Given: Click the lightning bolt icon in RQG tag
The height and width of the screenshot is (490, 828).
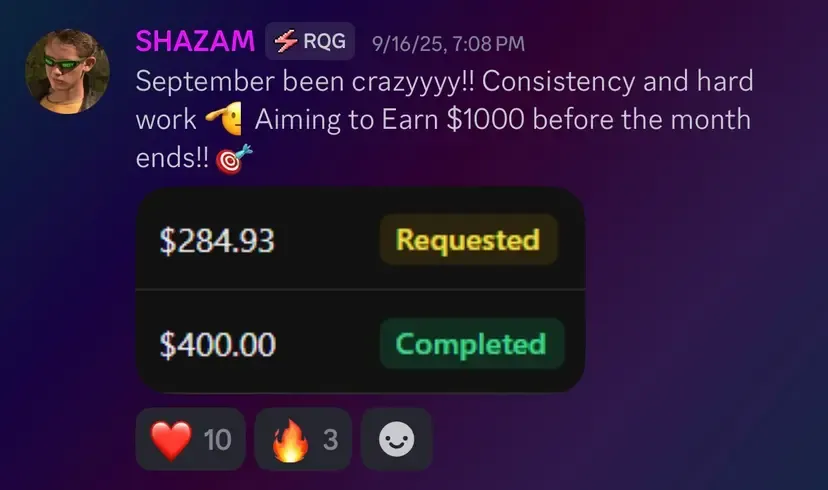Looking at the screenshot, I should pyautogui.click(x=286, y=41).
